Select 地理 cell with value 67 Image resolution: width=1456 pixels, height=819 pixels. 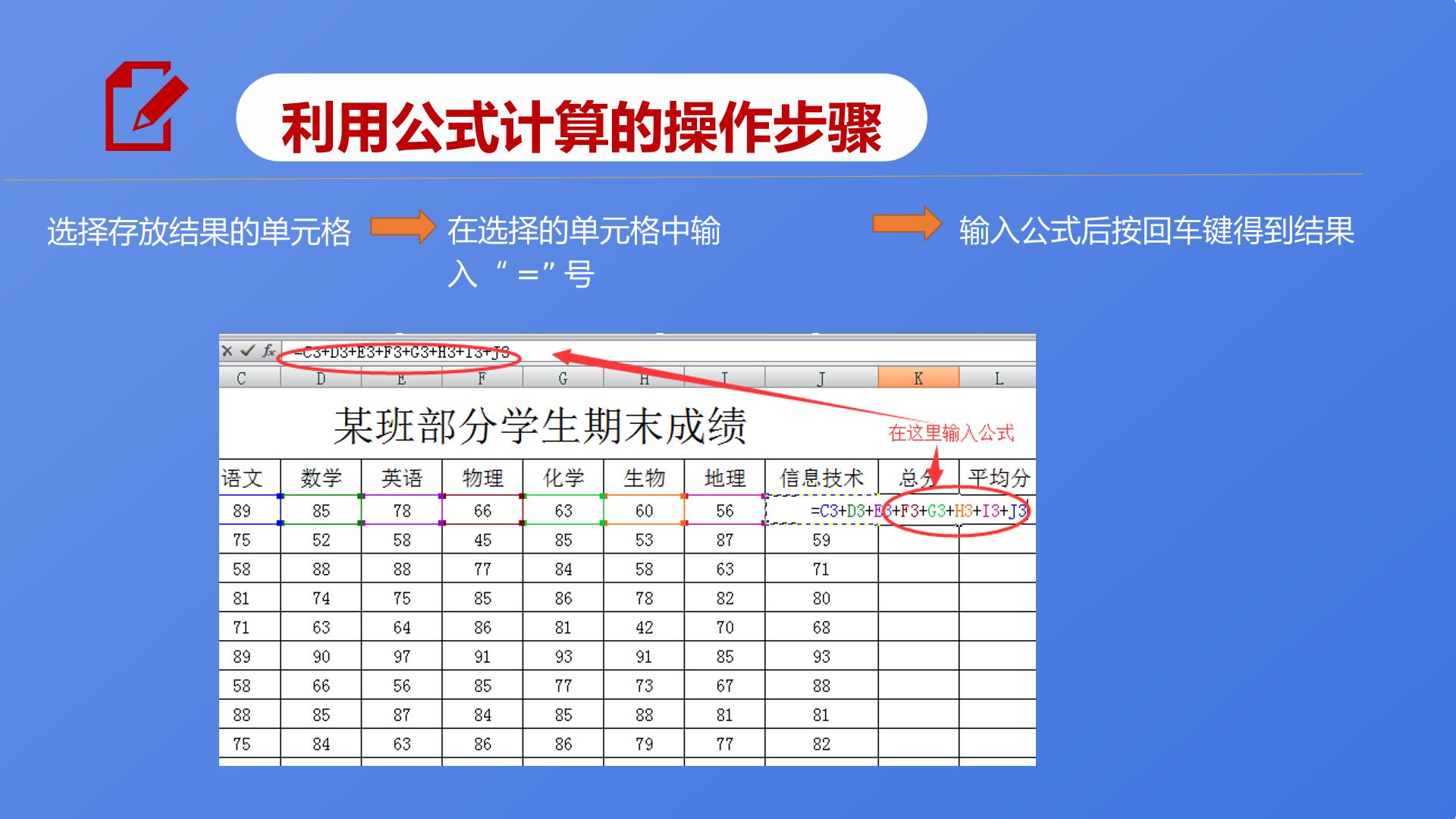click(724, 686)
